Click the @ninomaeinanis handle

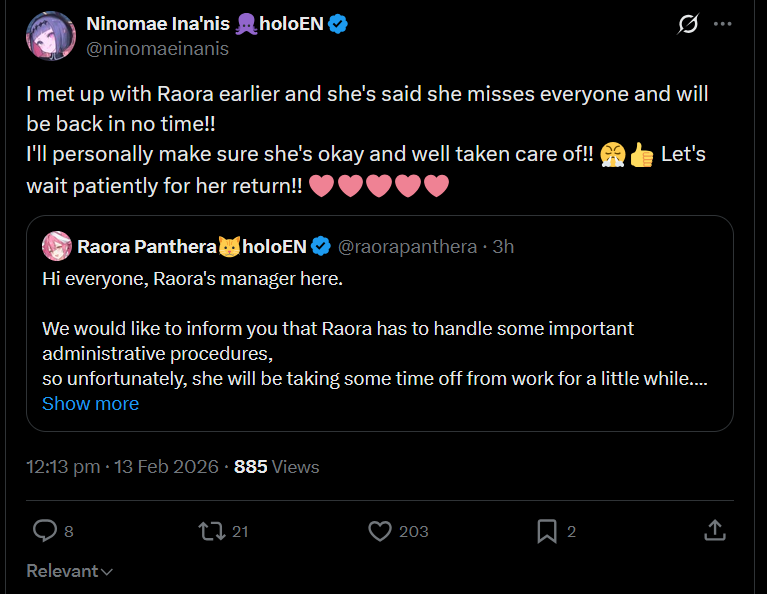(x=158, y=48)
